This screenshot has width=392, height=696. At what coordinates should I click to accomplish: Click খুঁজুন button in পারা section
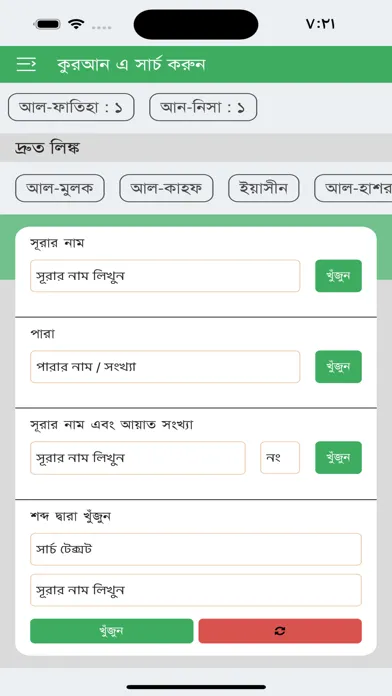point(338,367)
